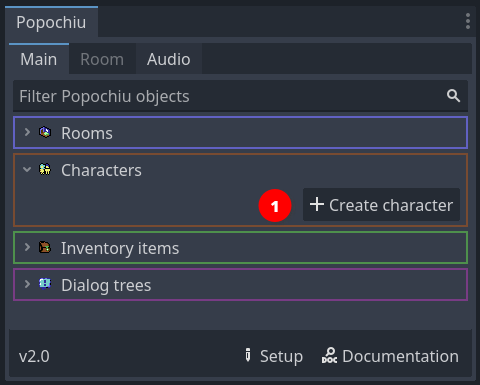Screen dimensions: 480x385
Task: Expand the Dialog trees chevron
Action: [27, 284]
